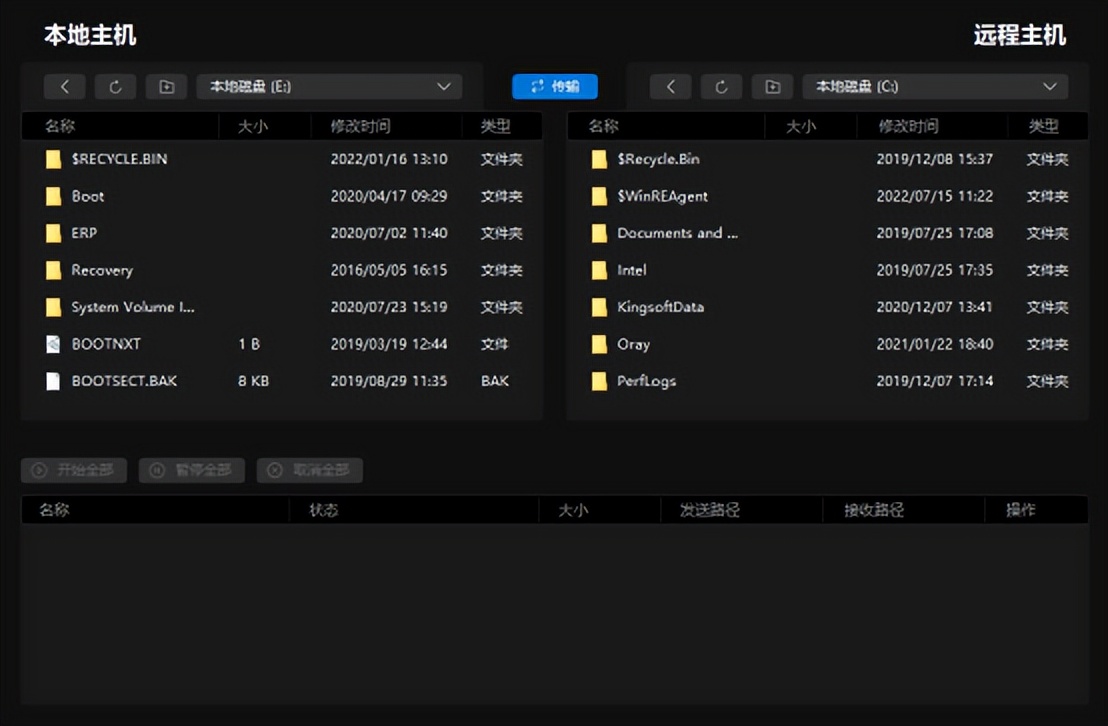Click 暂停全部 to pause all transfers
1108x726 pixels.
191,470
